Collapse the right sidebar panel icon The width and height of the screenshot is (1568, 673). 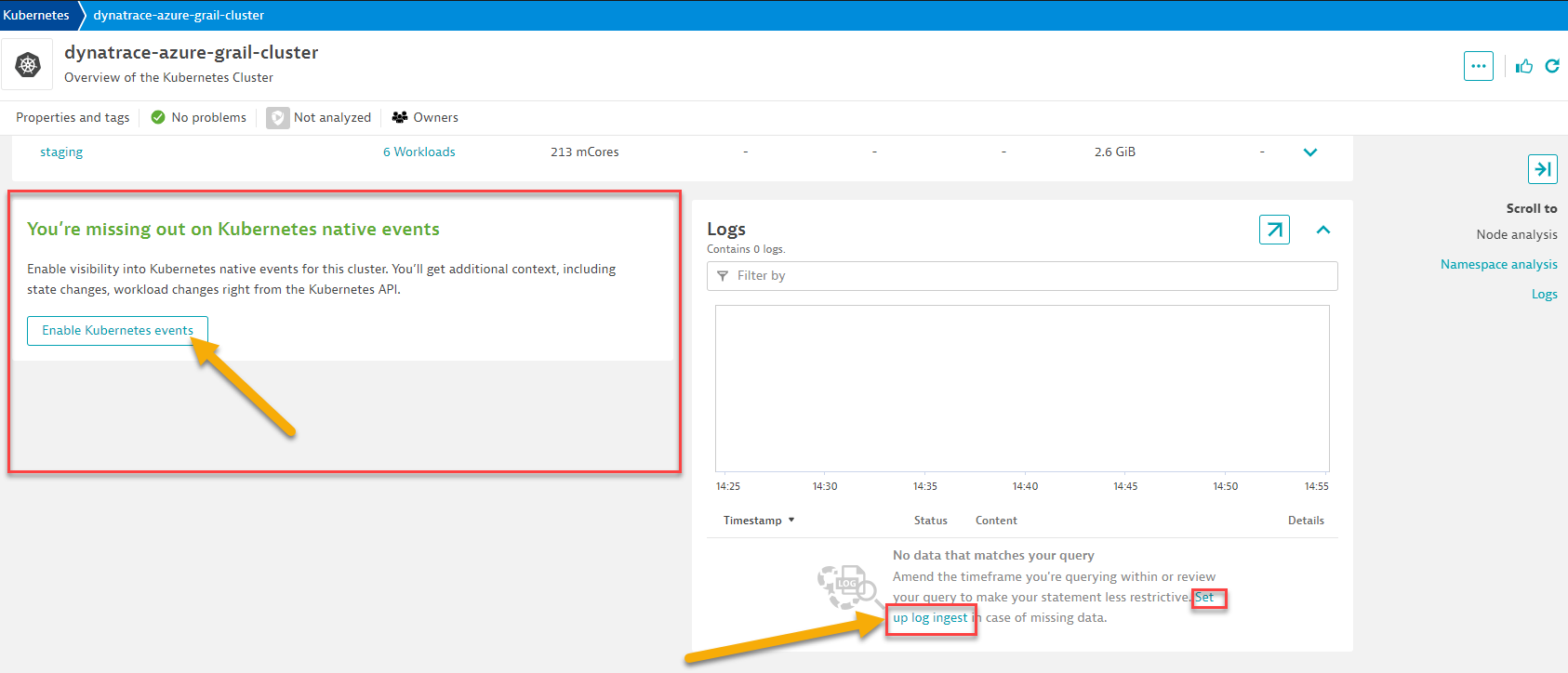coord(1542,169)
